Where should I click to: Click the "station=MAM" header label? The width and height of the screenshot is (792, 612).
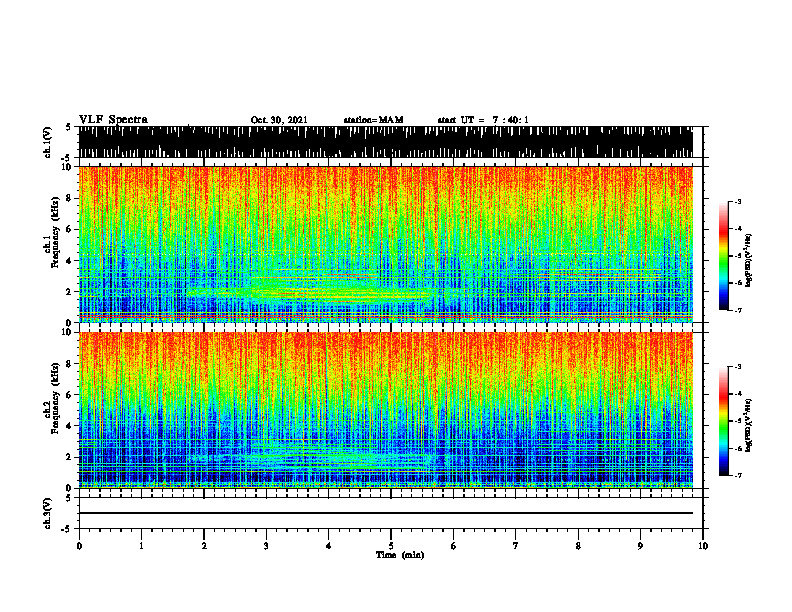pyautogui.click(x=373, y=120)
